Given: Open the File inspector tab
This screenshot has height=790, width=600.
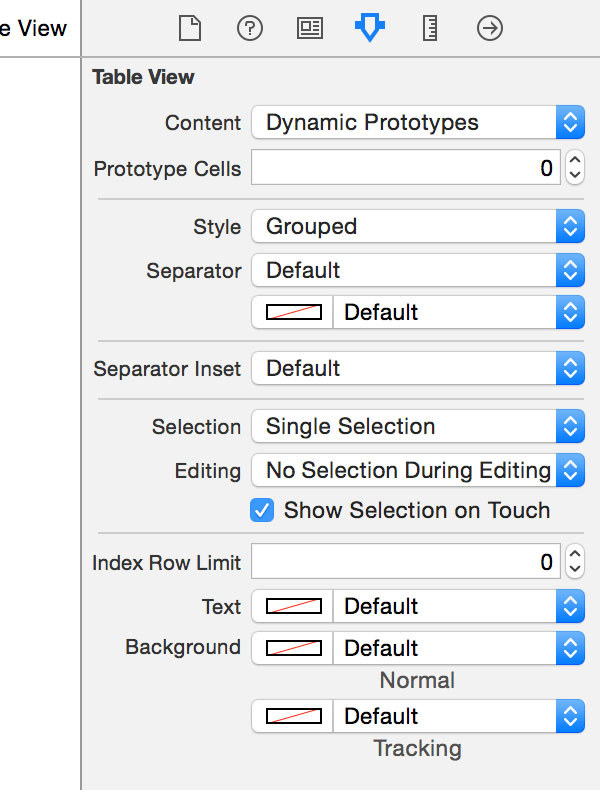Looking at the screenshot, I should pos(190,28).
